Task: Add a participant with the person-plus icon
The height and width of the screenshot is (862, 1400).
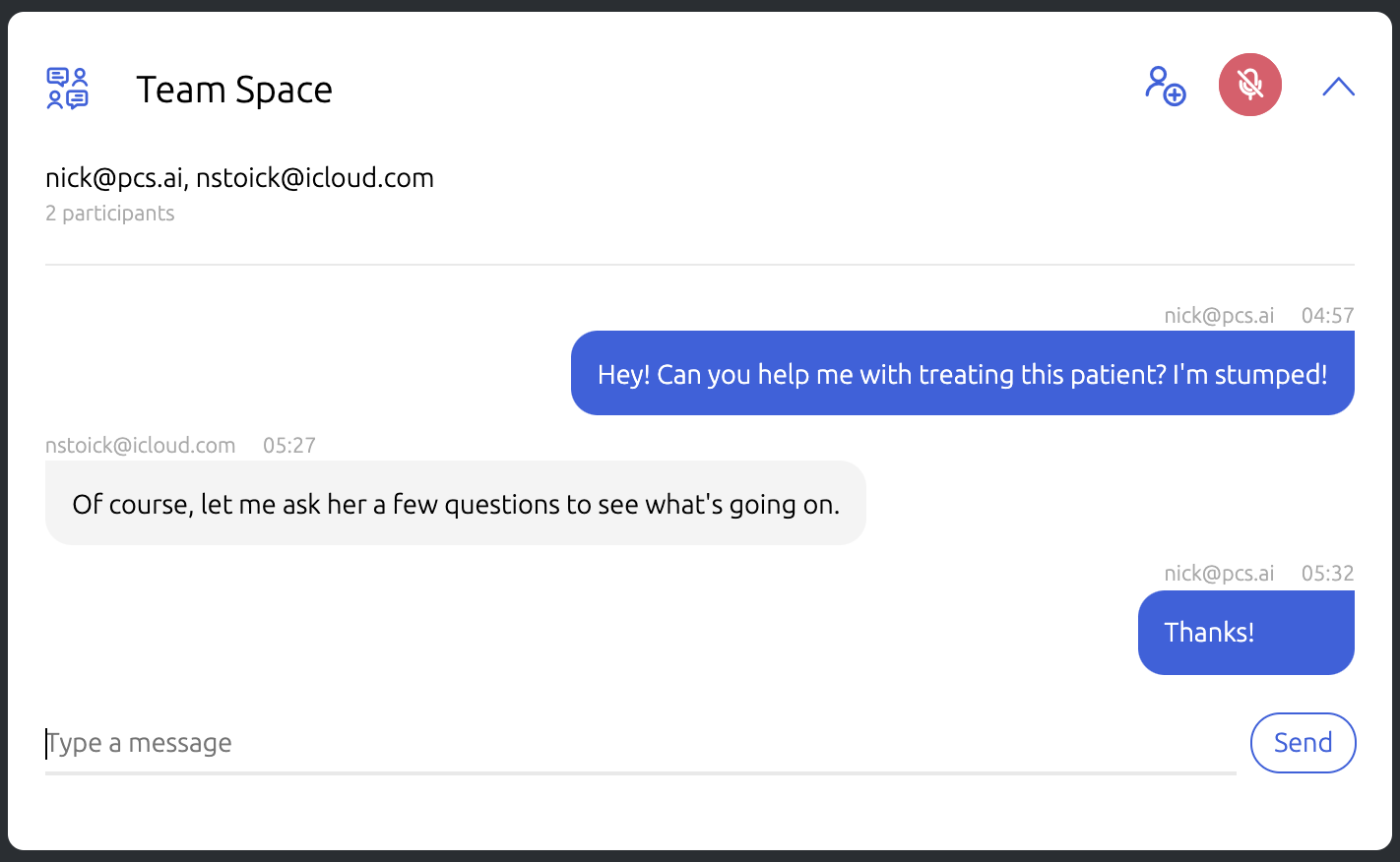Action: 1166,86
